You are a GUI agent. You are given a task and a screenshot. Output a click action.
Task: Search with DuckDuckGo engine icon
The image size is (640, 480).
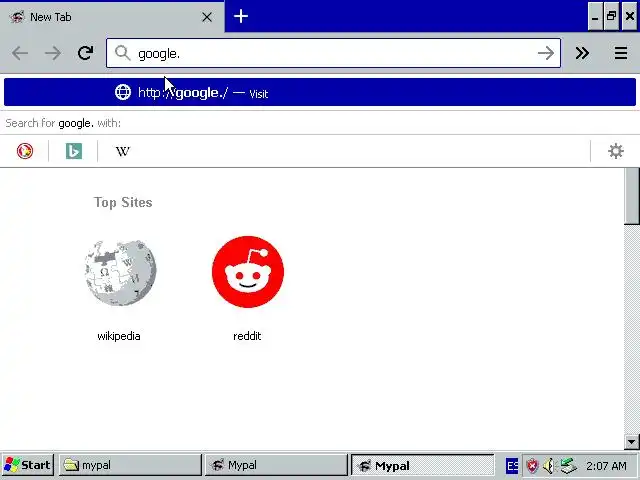click(x=25, y=151)
